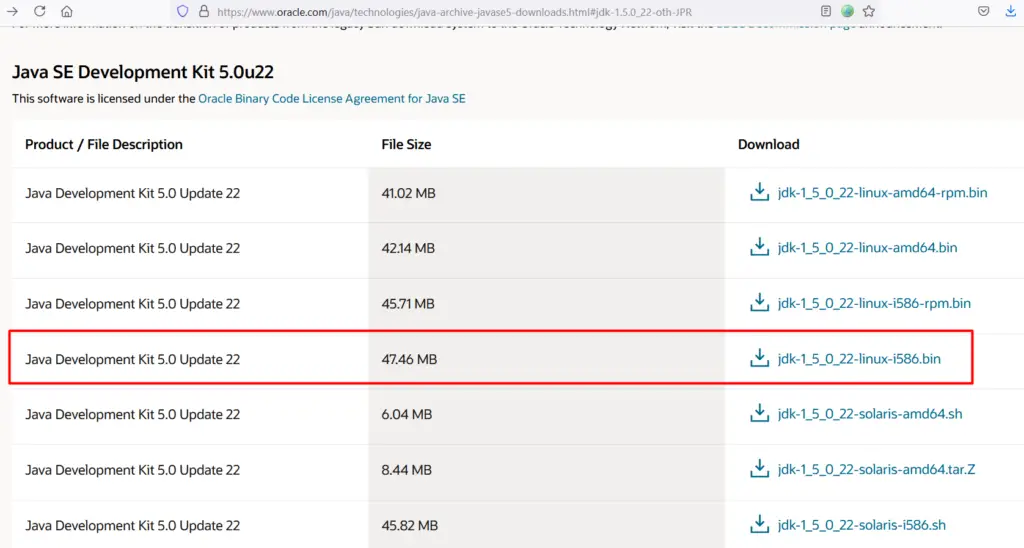
Task: Click description text in the 45.82 MB row
Action: [133, 525]
